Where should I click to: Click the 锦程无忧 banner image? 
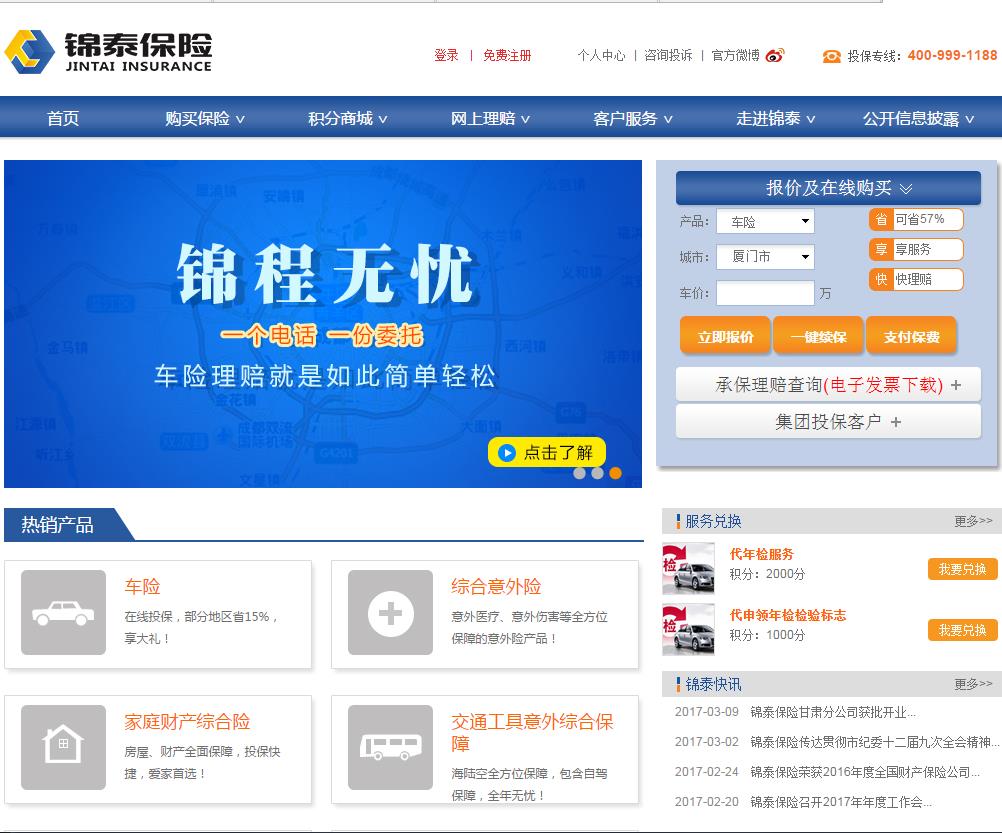pyautogui.click(x=323, y=324)
